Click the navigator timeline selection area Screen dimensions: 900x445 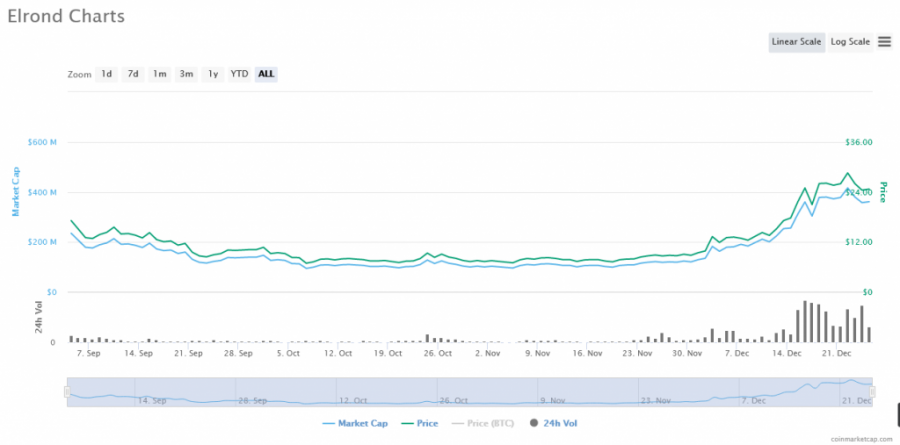[x=470, y=392]
